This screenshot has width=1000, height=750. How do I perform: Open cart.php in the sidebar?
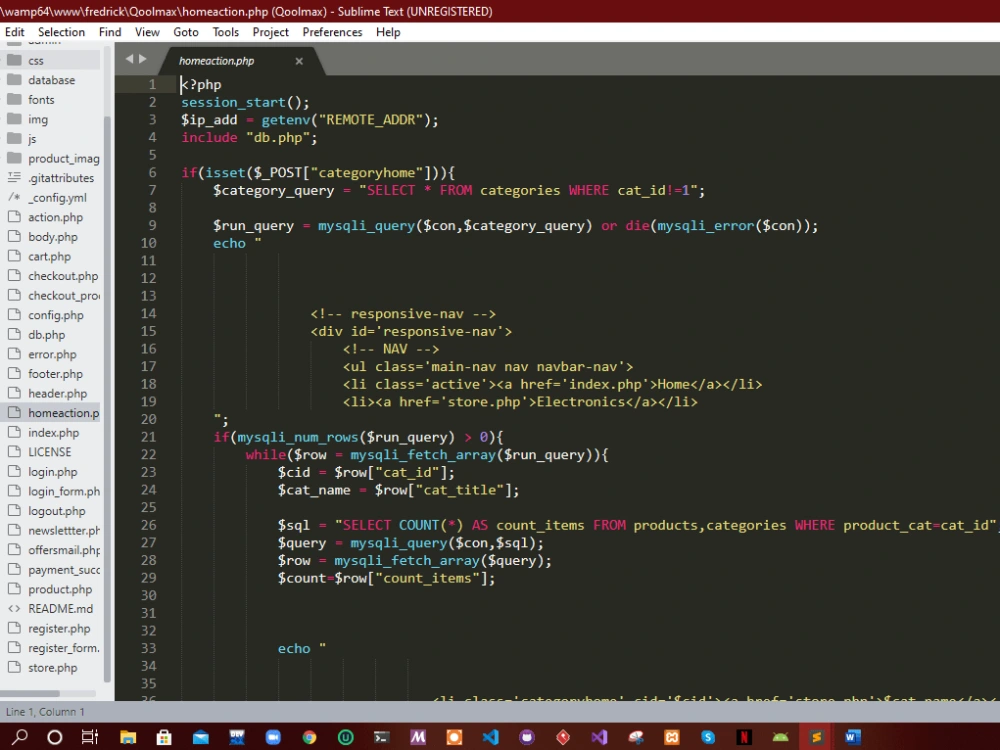click(x=49, y=256)
